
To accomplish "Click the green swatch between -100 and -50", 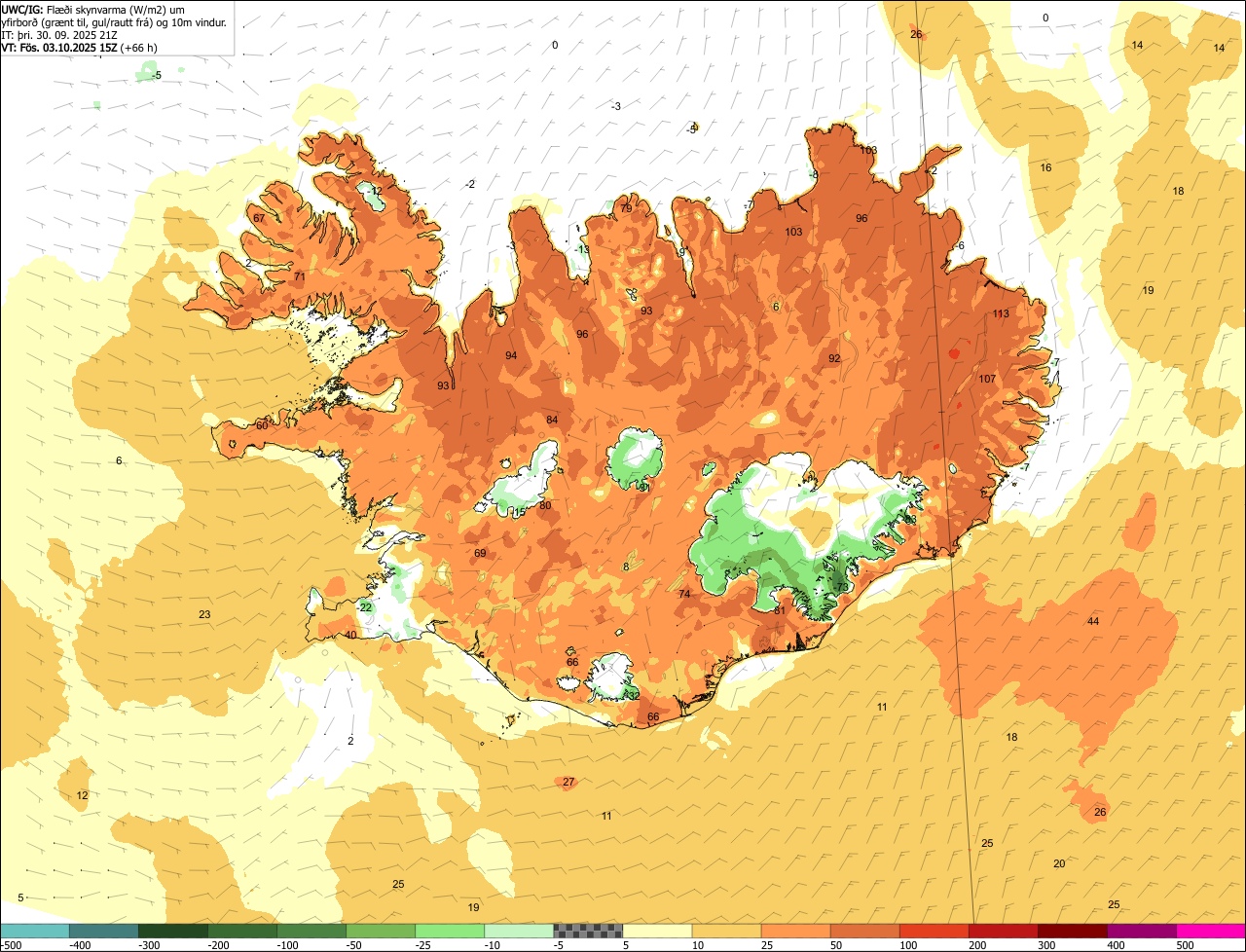I will coord(311,931).
